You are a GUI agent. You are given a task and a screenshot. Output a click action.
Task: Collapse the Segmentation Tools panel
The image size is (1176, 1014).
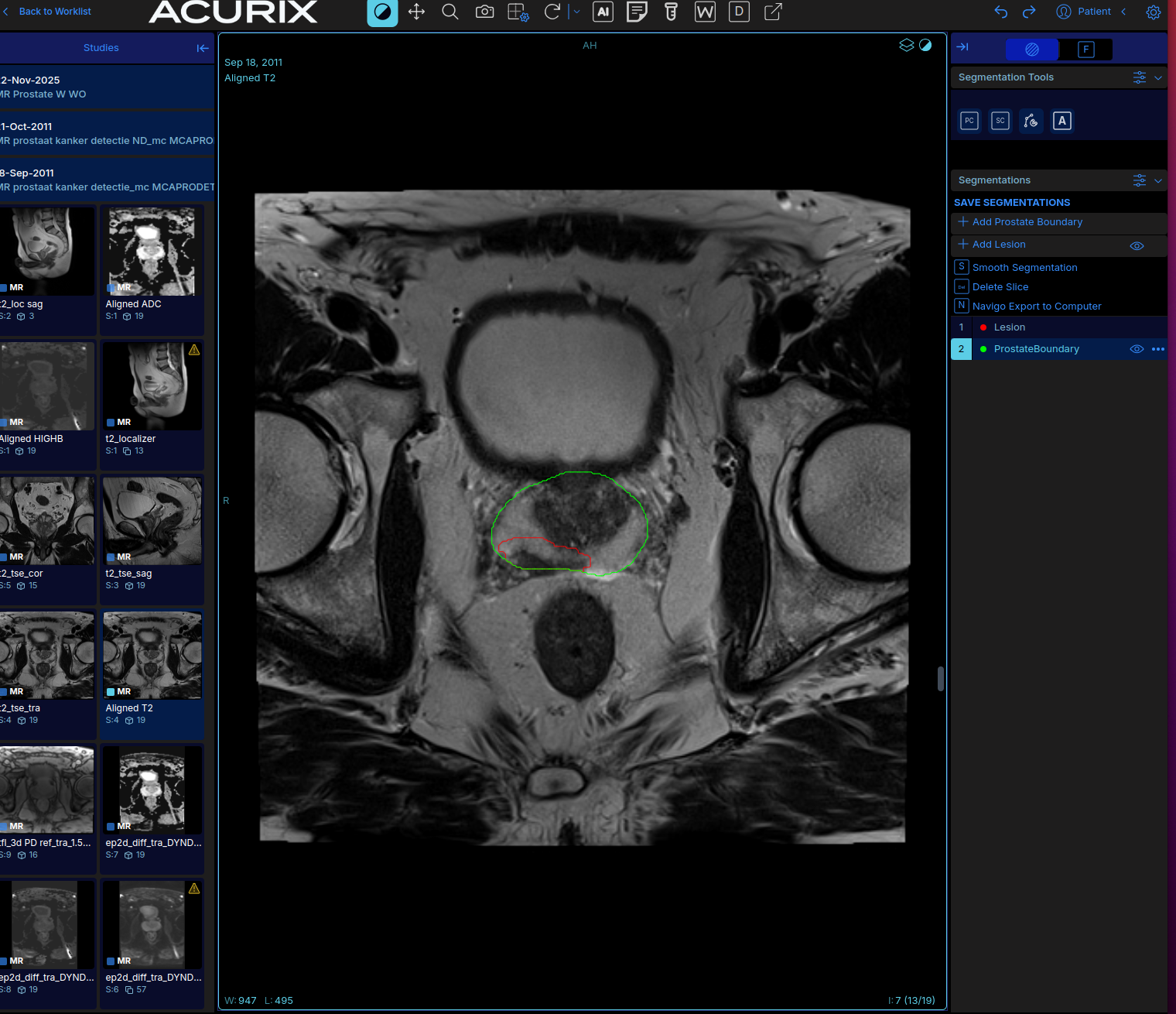click(x=1158, y=77)
